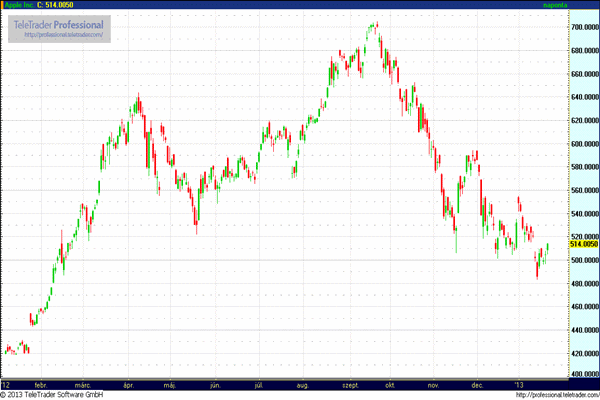Click the small green marker before Apple Inc.
Viewport: 600px width, 400px height.
point(3,5)
